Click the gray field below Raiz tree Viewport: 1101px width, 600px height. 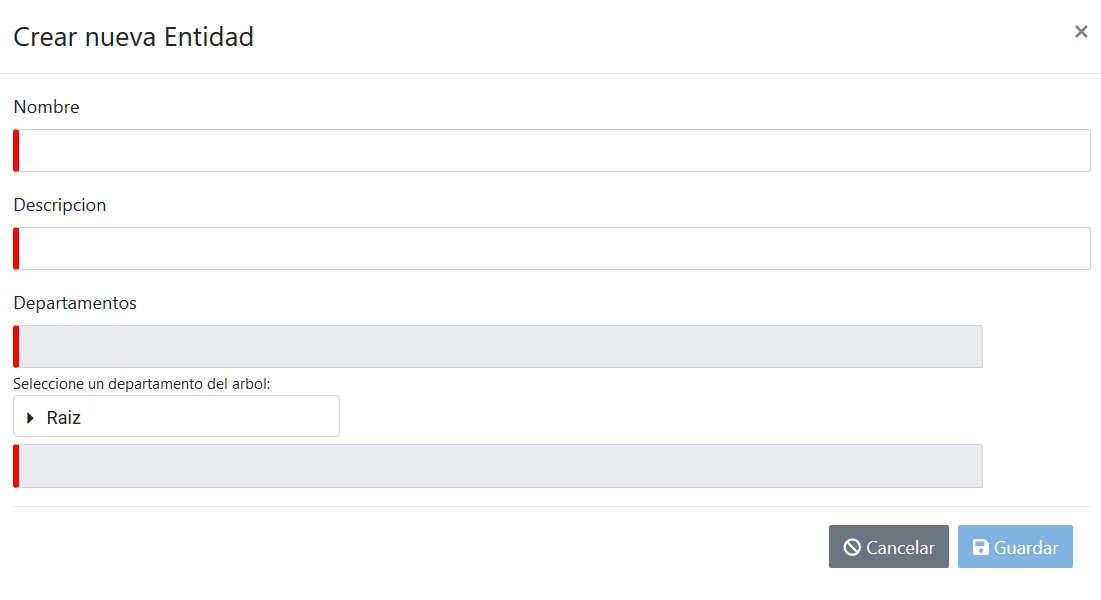click(498, 466)
